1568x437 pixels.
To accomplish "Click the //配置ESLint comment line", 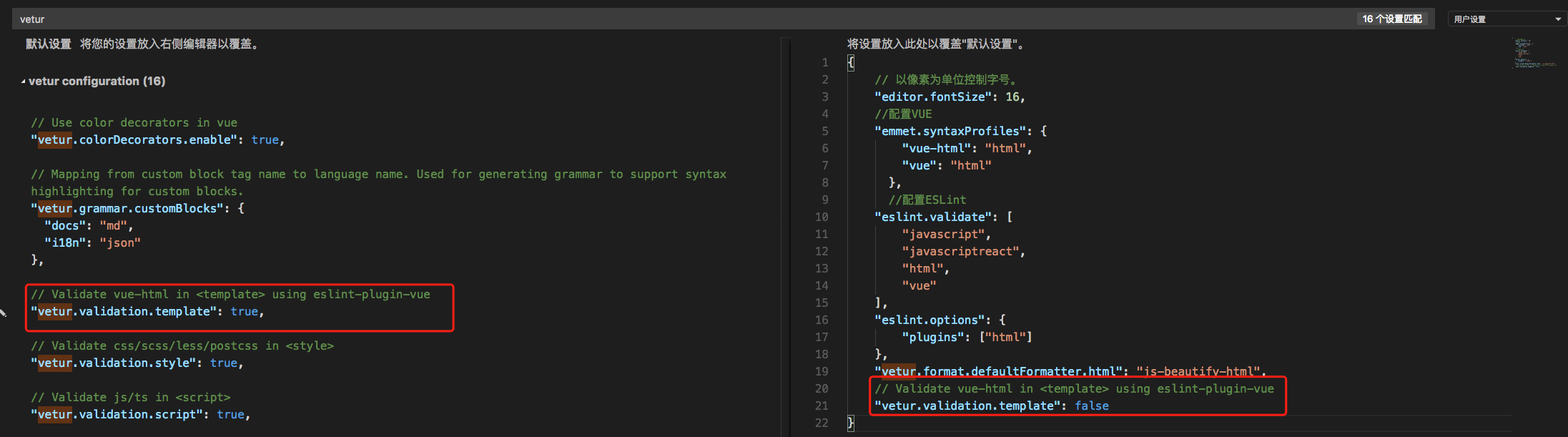I will point(927,200).
